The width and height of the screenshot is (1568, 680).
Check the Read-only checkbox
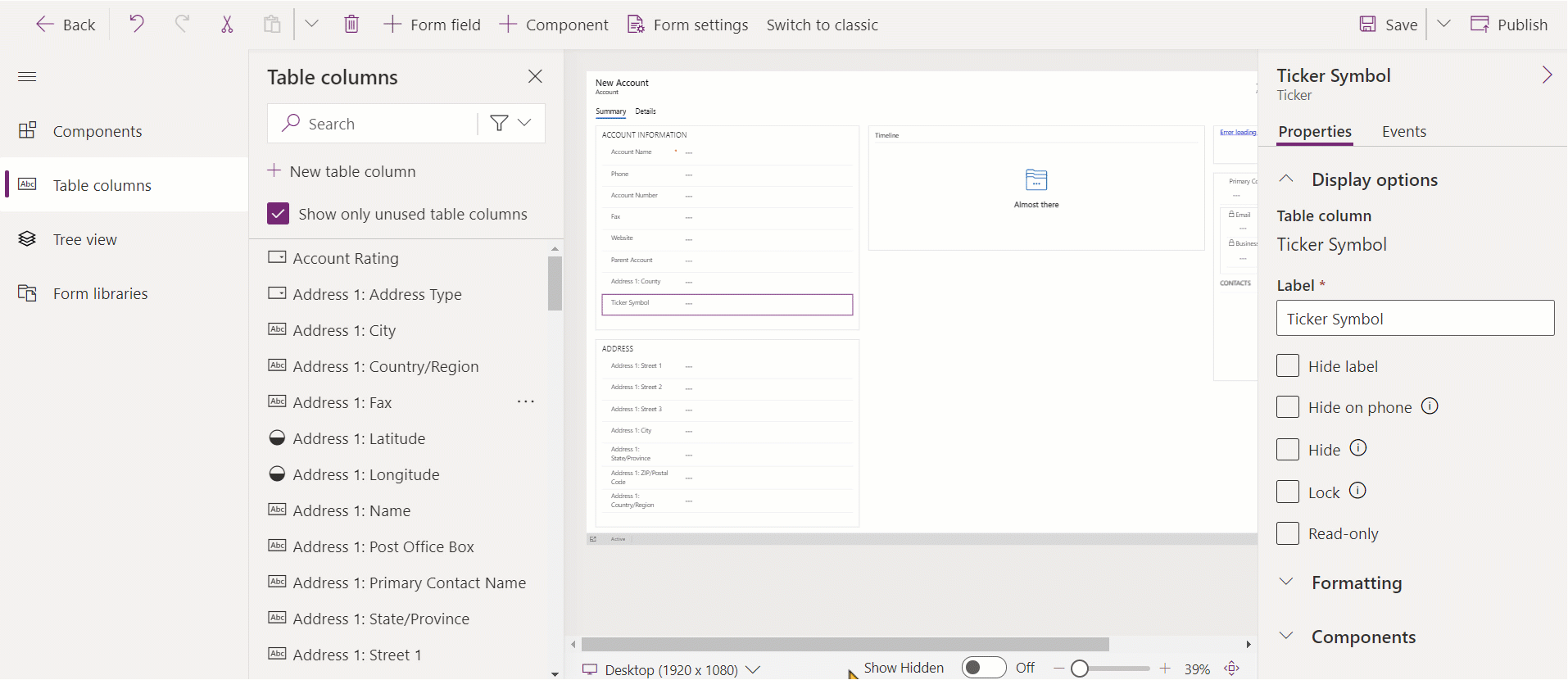[1288, 533]
